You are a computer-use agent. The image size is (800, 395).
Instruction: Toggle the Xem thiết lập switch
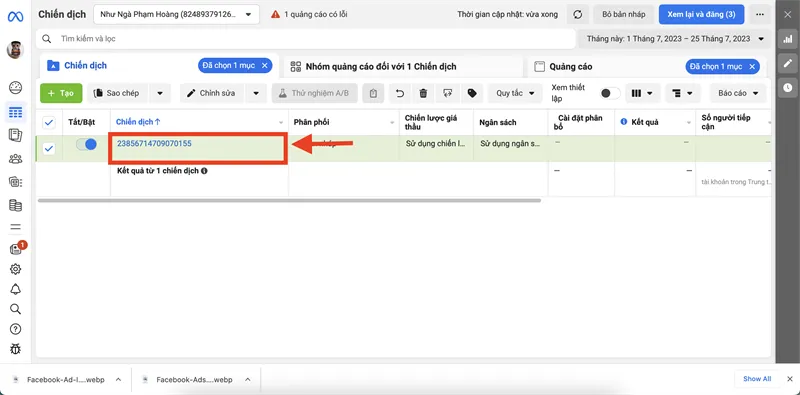click(x=609, y=93)
